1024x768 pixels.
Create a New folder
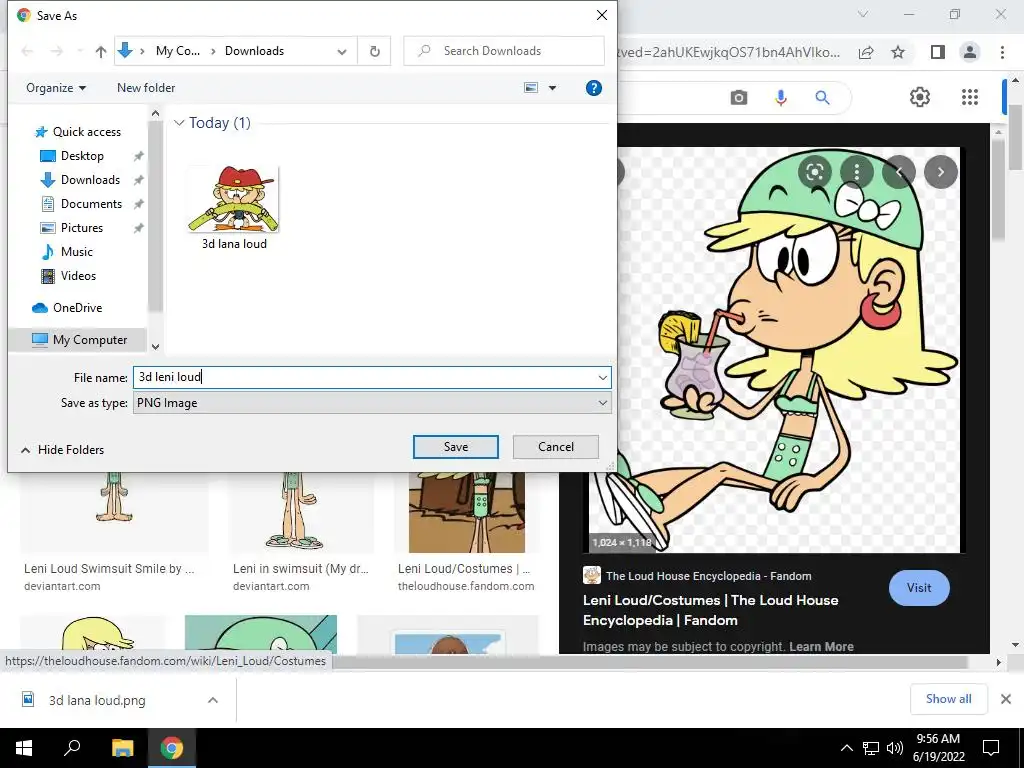point(146,88)
